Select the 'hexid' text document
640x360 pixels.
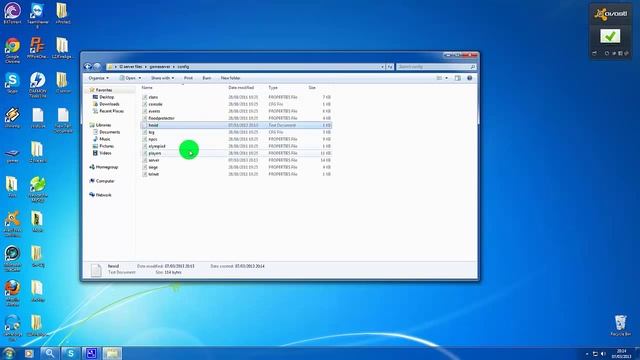click(x=237, y=125)
